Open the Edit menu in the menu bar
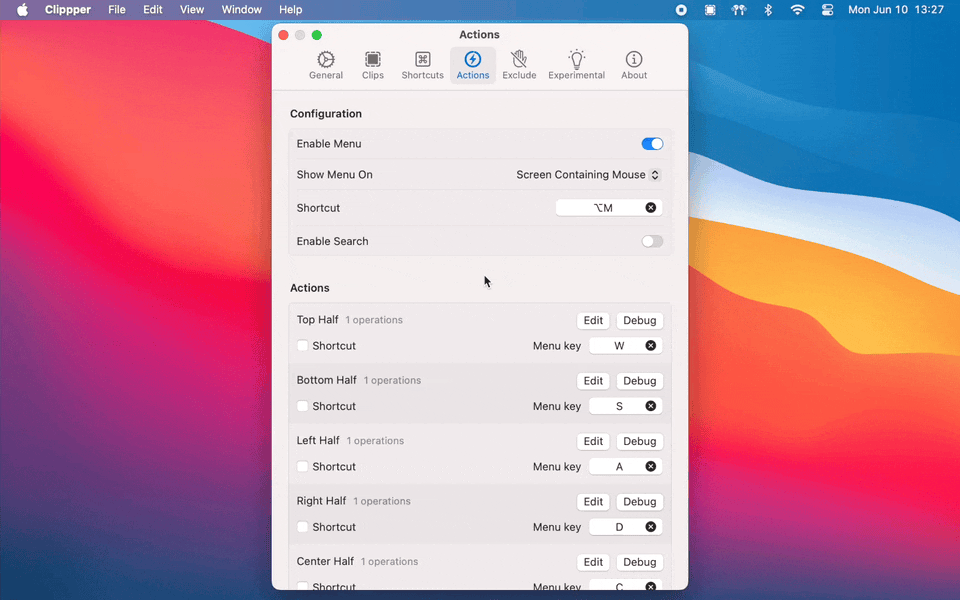The width and height of the screenshot is (960, 600). [x=152, y=10]
